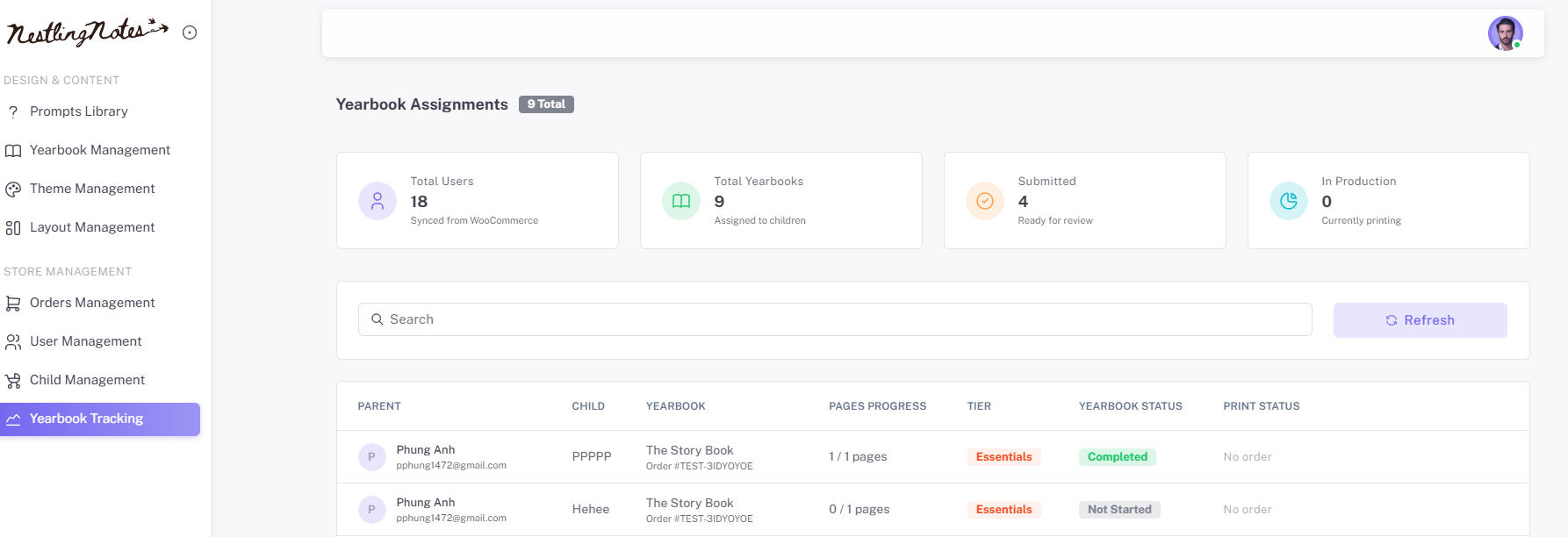1568x537 pixels.
Task: Click the TIER column header
Action: (979, 406)
